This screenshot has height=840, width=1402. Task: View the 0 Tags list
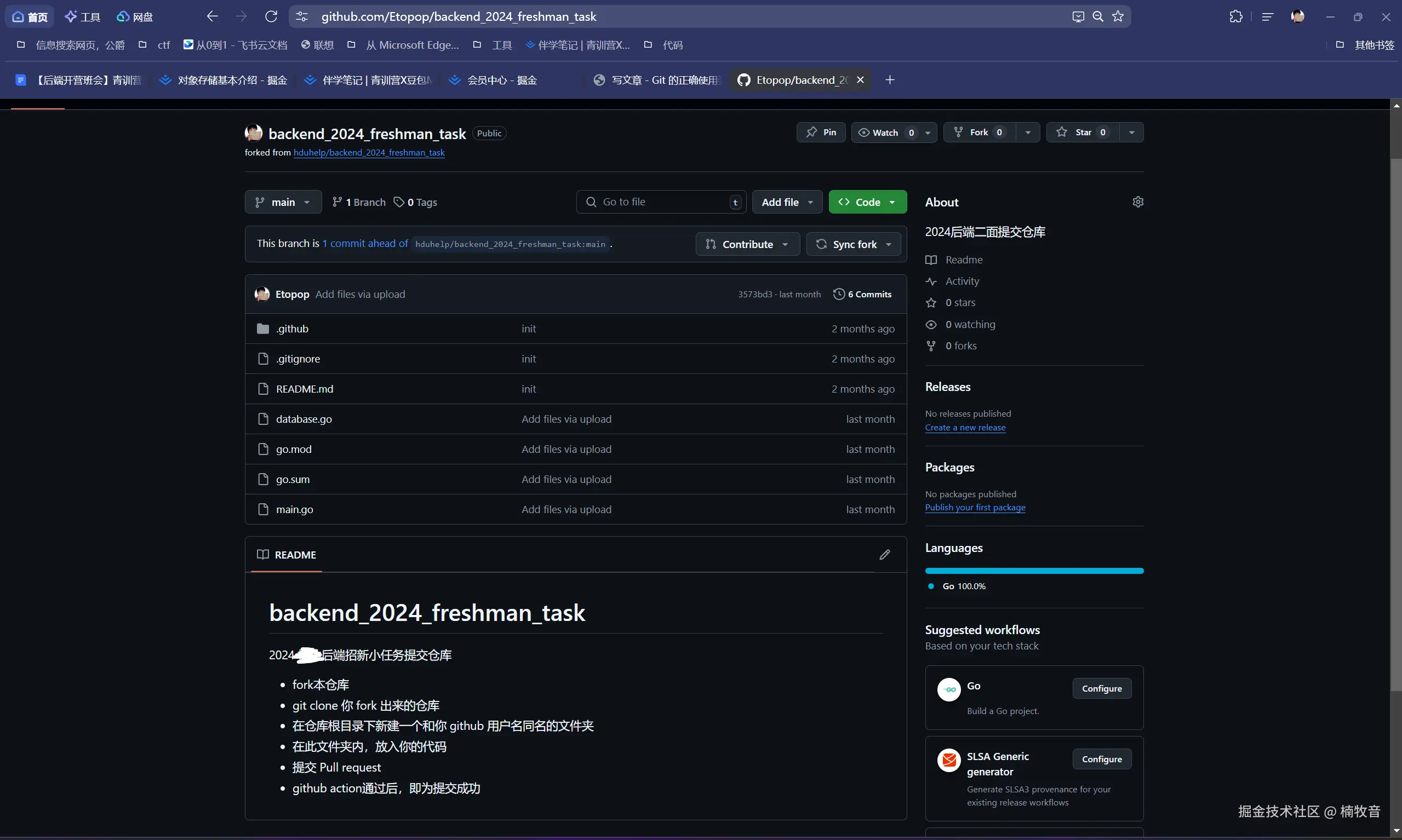click(416, 202)
